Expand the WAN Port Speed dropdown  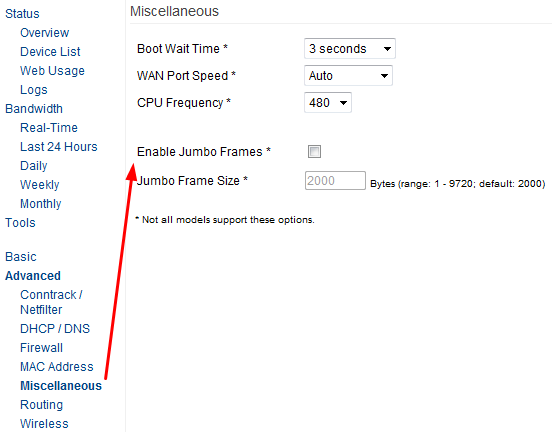[x=348, y=75]
